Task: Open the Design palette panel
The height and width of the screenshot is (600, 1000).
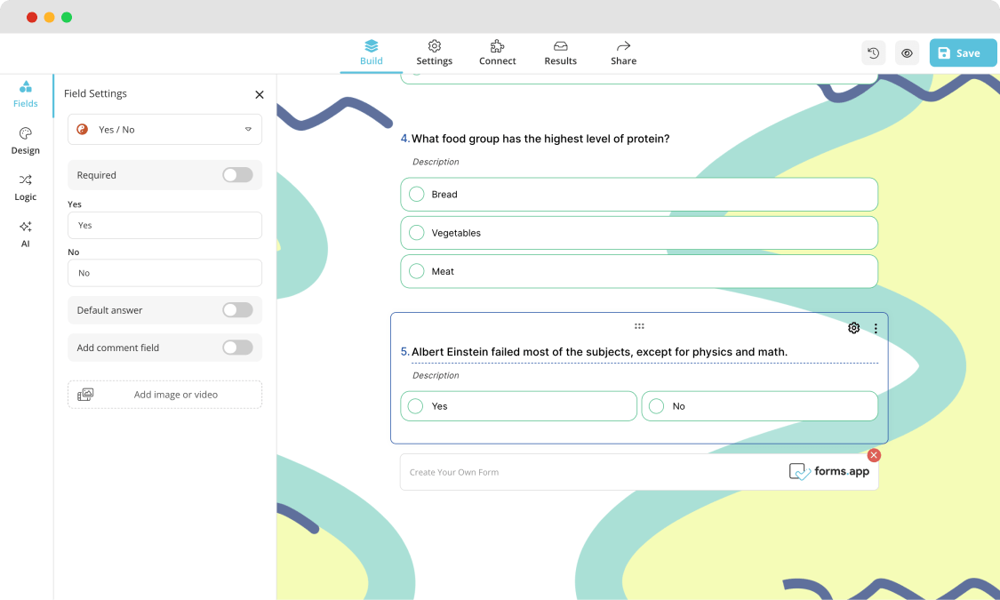Action: [x=25, y=141]
